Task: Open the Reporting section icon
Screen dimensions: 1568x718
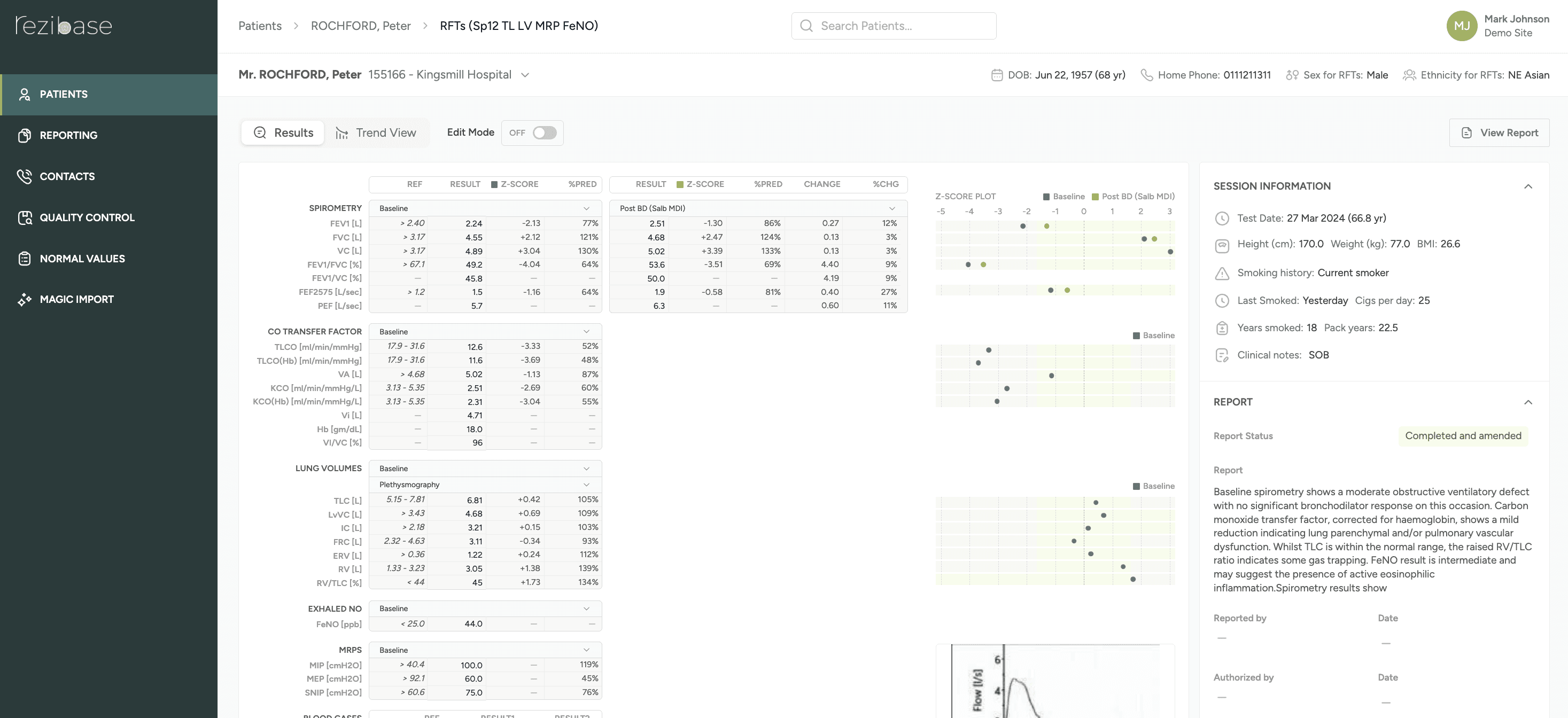Action: point(25,135)
